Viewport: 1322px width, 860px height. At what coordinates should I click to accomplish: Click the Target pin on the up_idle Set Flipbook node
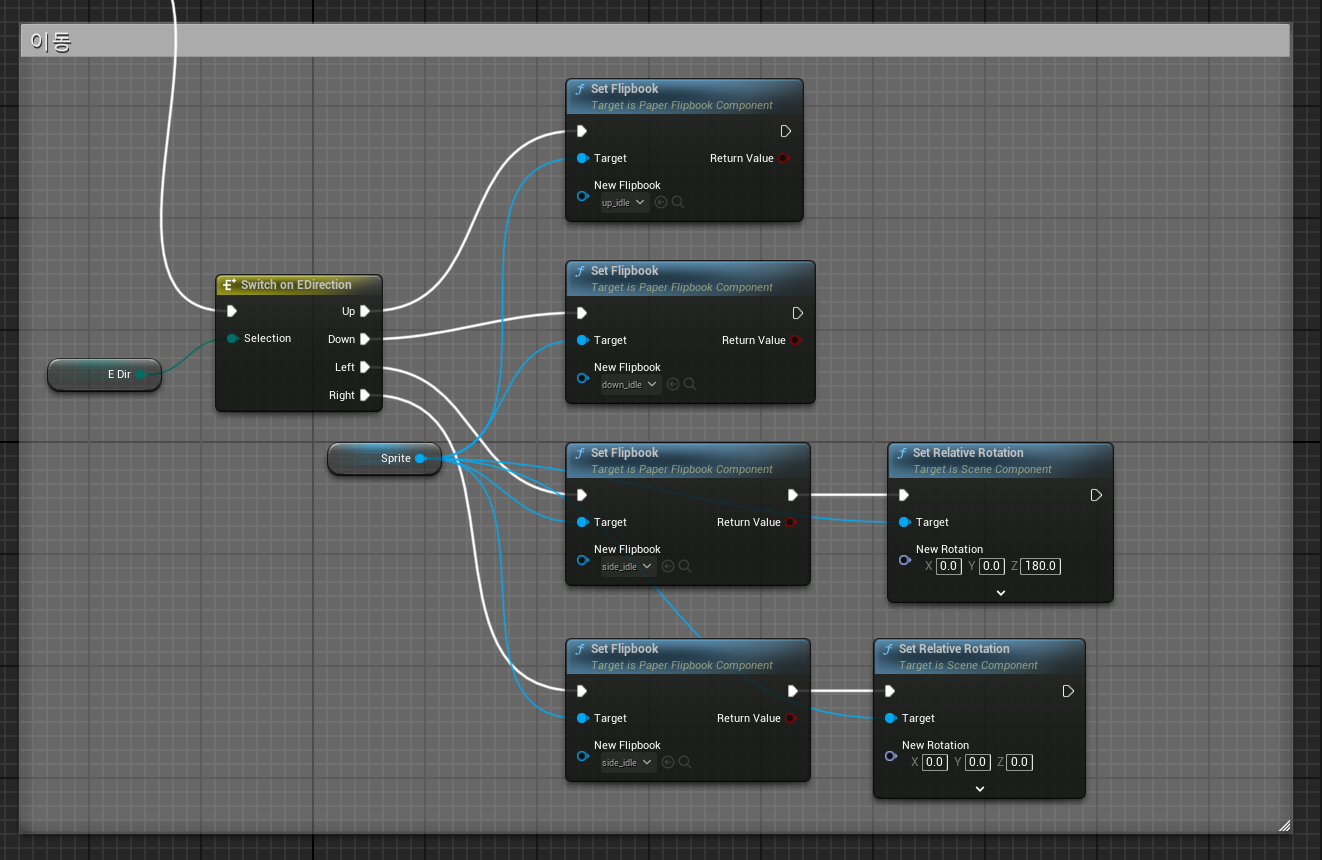pyautogui.click(x=582, y=158)
